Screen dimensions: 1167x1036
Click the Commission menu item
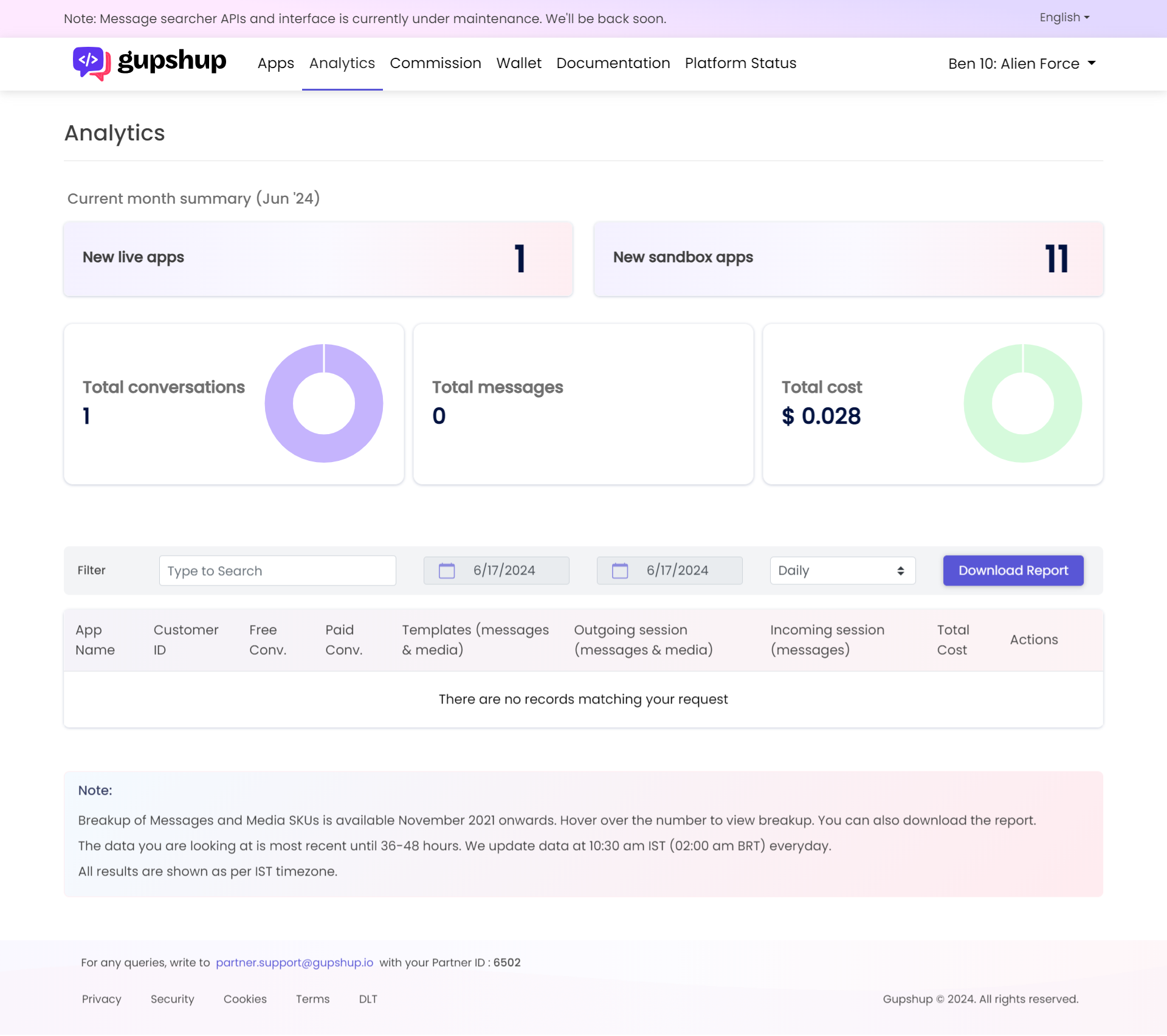[435, 63]
